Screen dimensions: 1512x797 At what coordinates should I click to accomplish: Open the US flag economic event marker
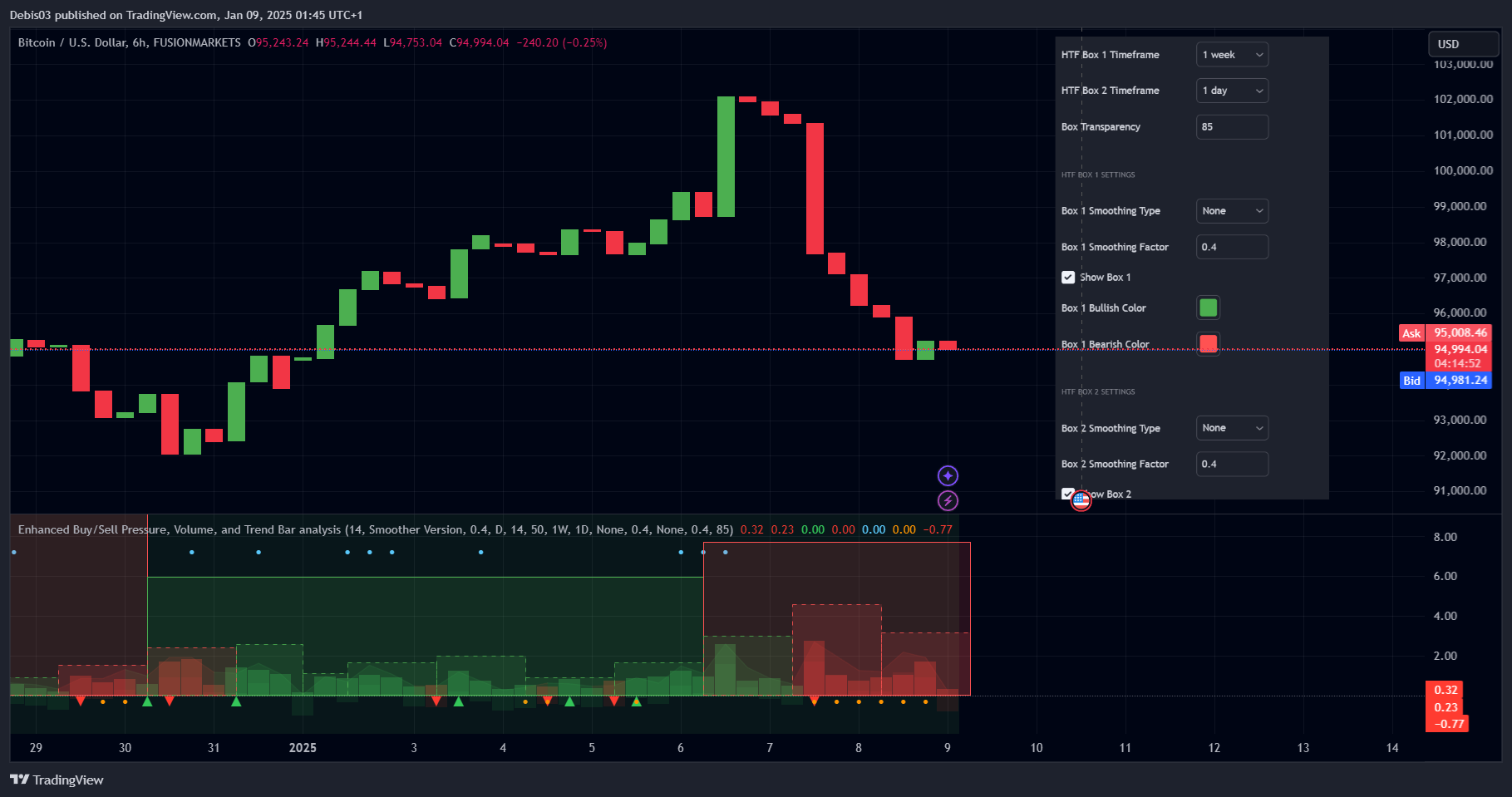pyautogui.click(x=1081, y=500)
